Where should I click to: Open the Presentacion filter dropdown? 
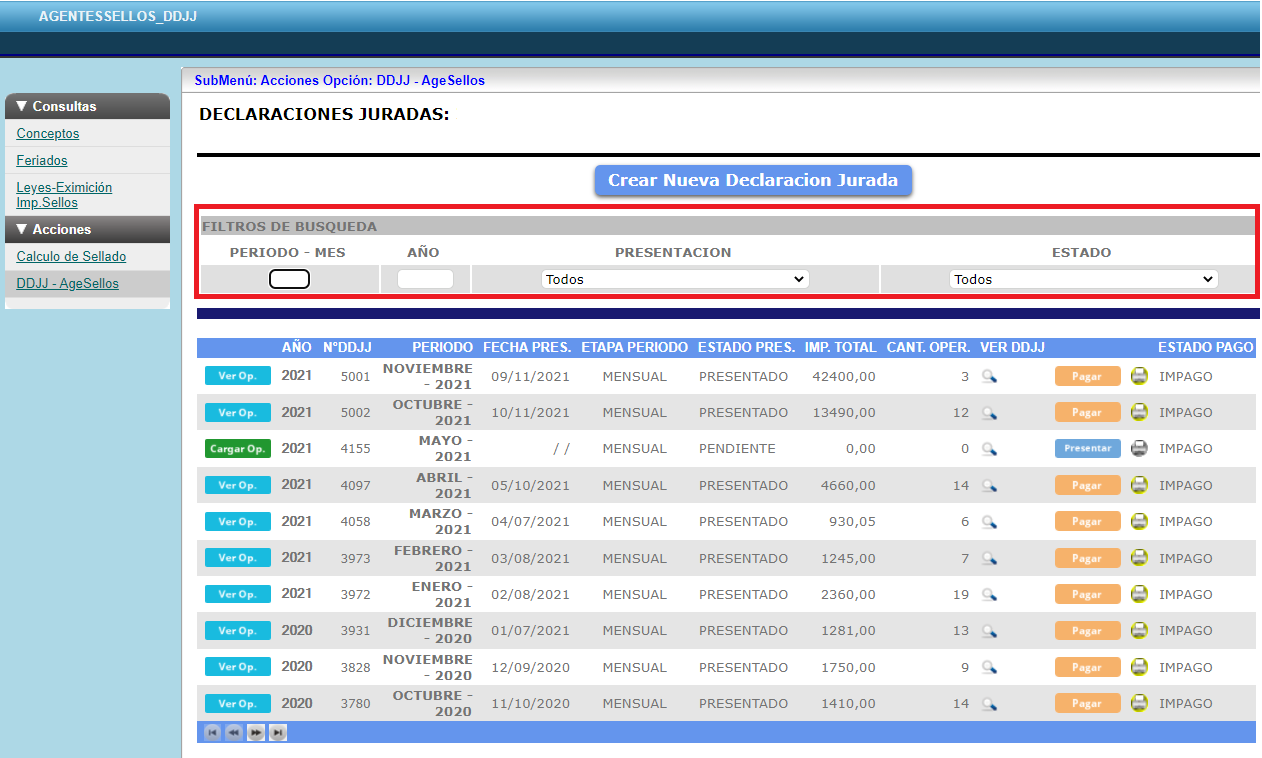675,279
